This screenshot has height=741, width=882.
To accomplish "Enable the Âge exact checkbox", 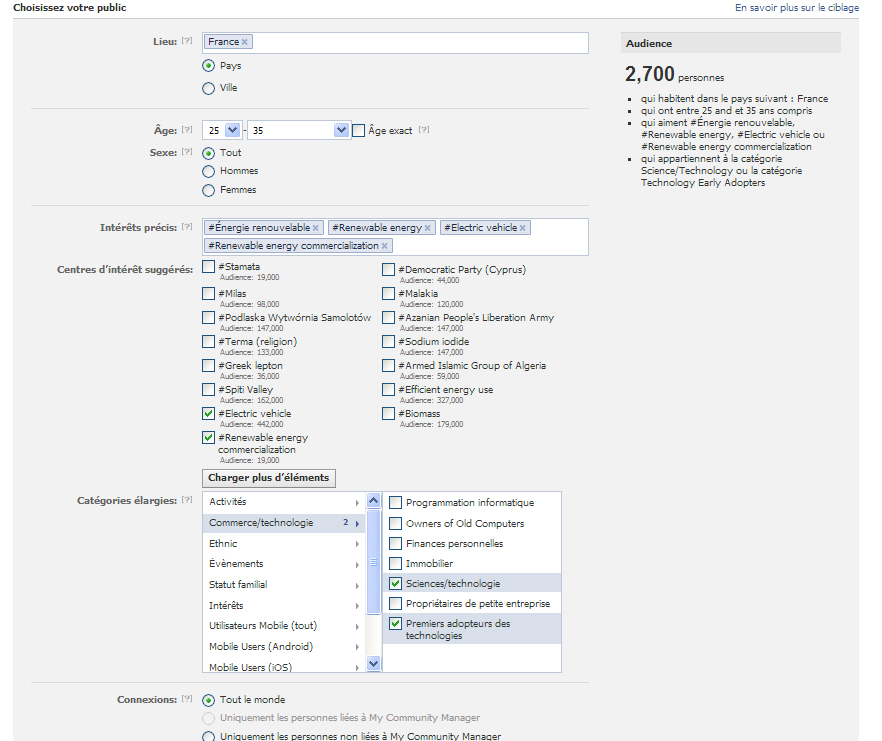I will point(359,131).
